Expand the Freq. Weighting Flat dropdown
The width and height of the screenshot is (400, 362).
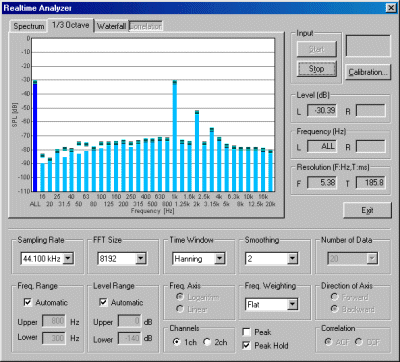(x=292, y=304)
